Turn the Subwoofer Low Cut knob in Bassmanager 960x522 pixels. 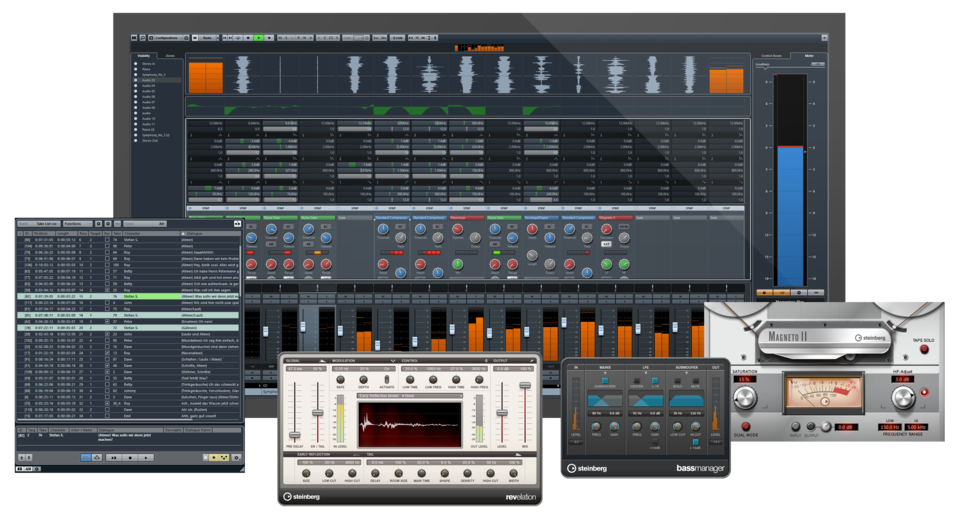678,427
